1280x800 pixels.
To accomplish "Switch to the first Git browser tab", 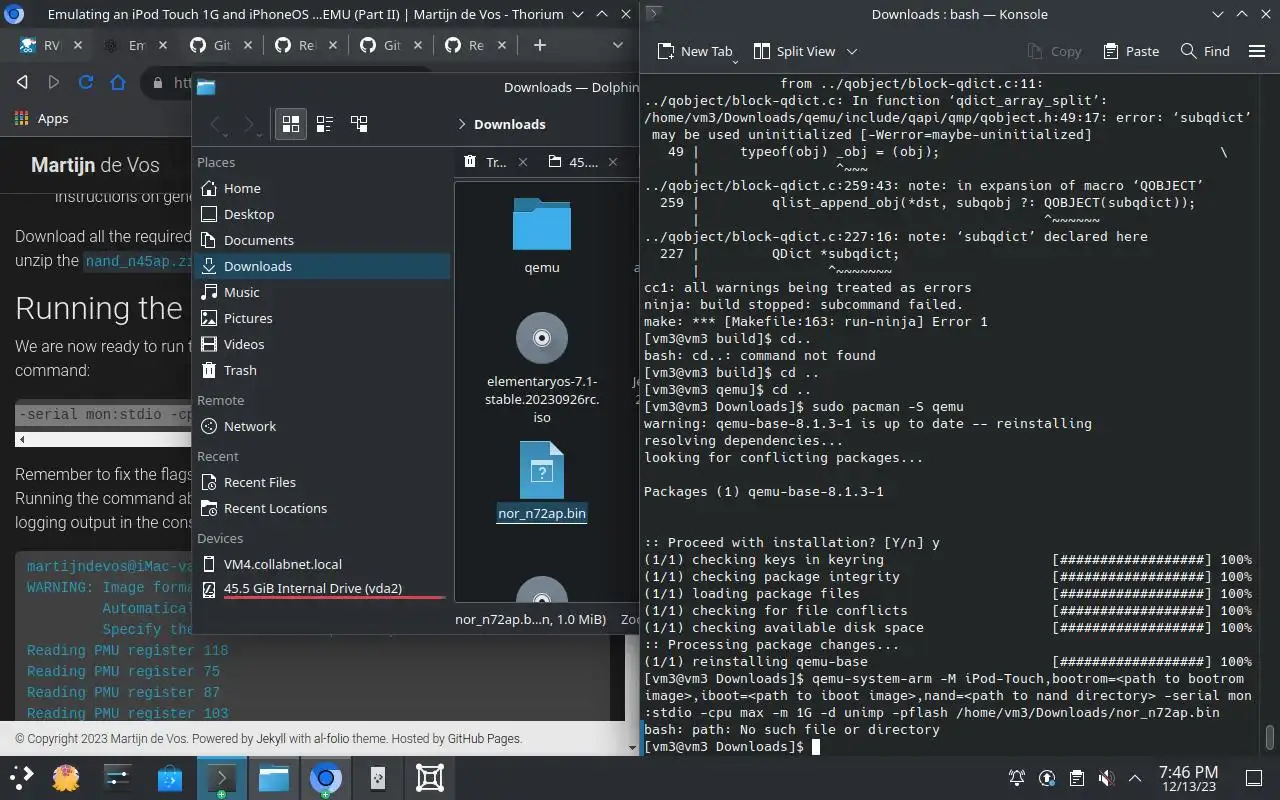I will coord(222,46).
